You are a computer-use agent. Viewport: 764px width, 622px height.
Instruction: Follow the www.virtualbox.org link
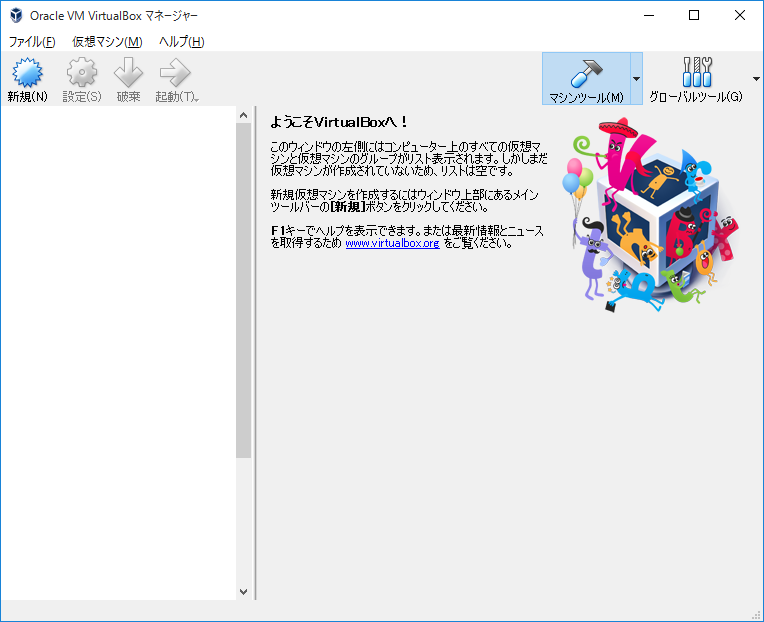[392, 243]
